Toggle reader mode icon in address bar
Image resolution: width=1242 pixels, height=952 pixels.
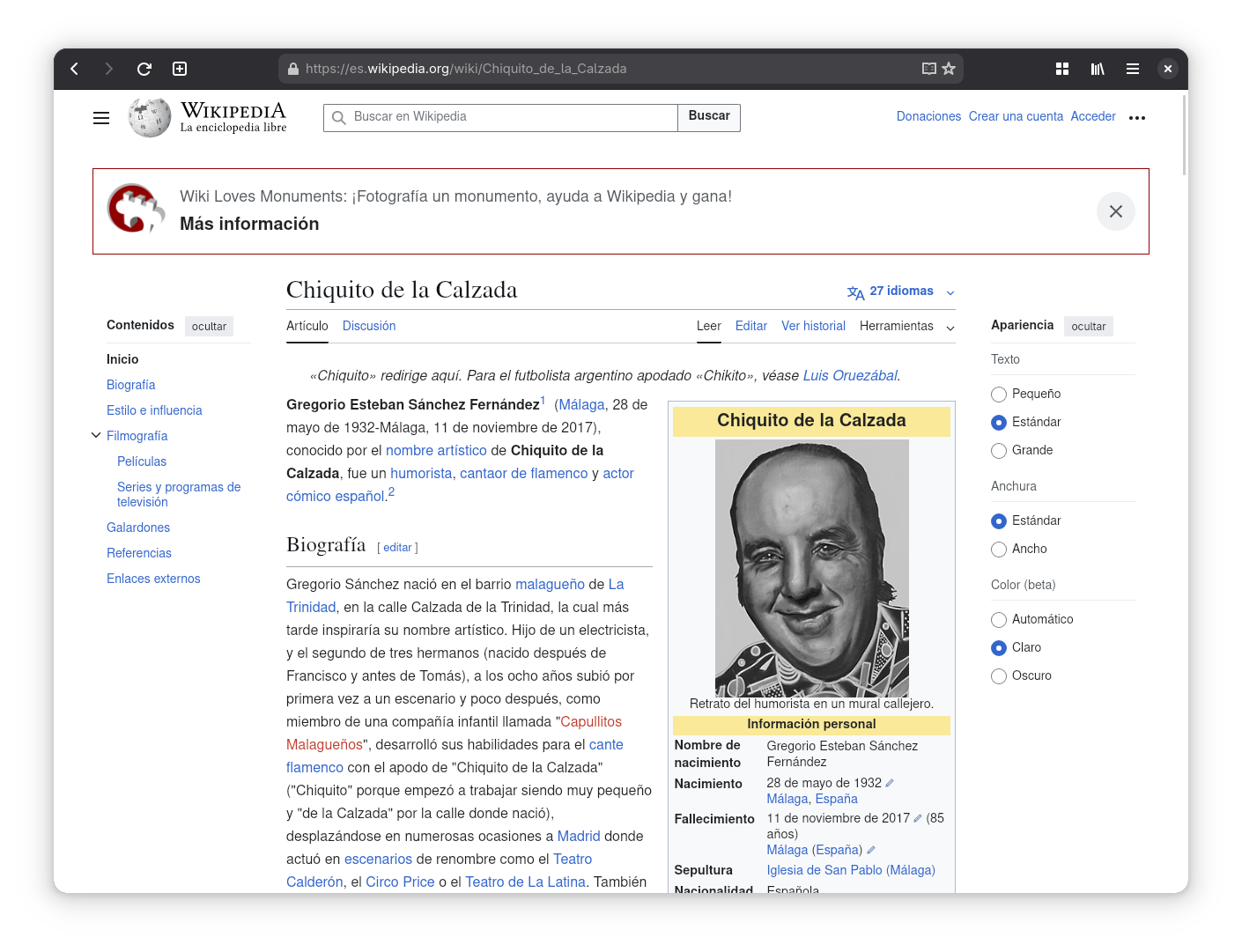tap(929, 69)
